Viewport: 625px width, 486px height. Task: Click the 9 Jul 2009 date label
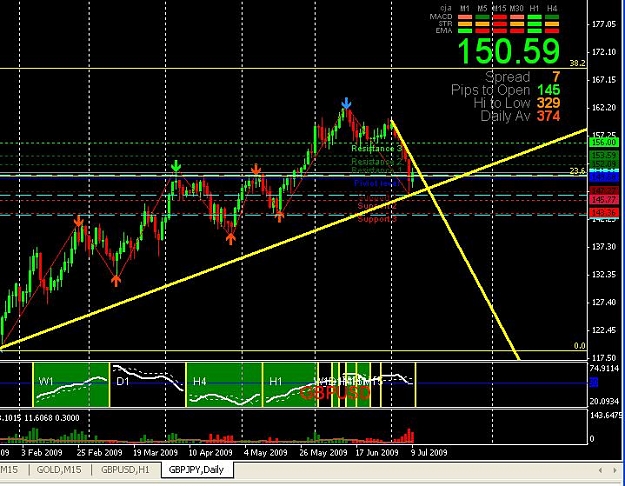[429, 453]
